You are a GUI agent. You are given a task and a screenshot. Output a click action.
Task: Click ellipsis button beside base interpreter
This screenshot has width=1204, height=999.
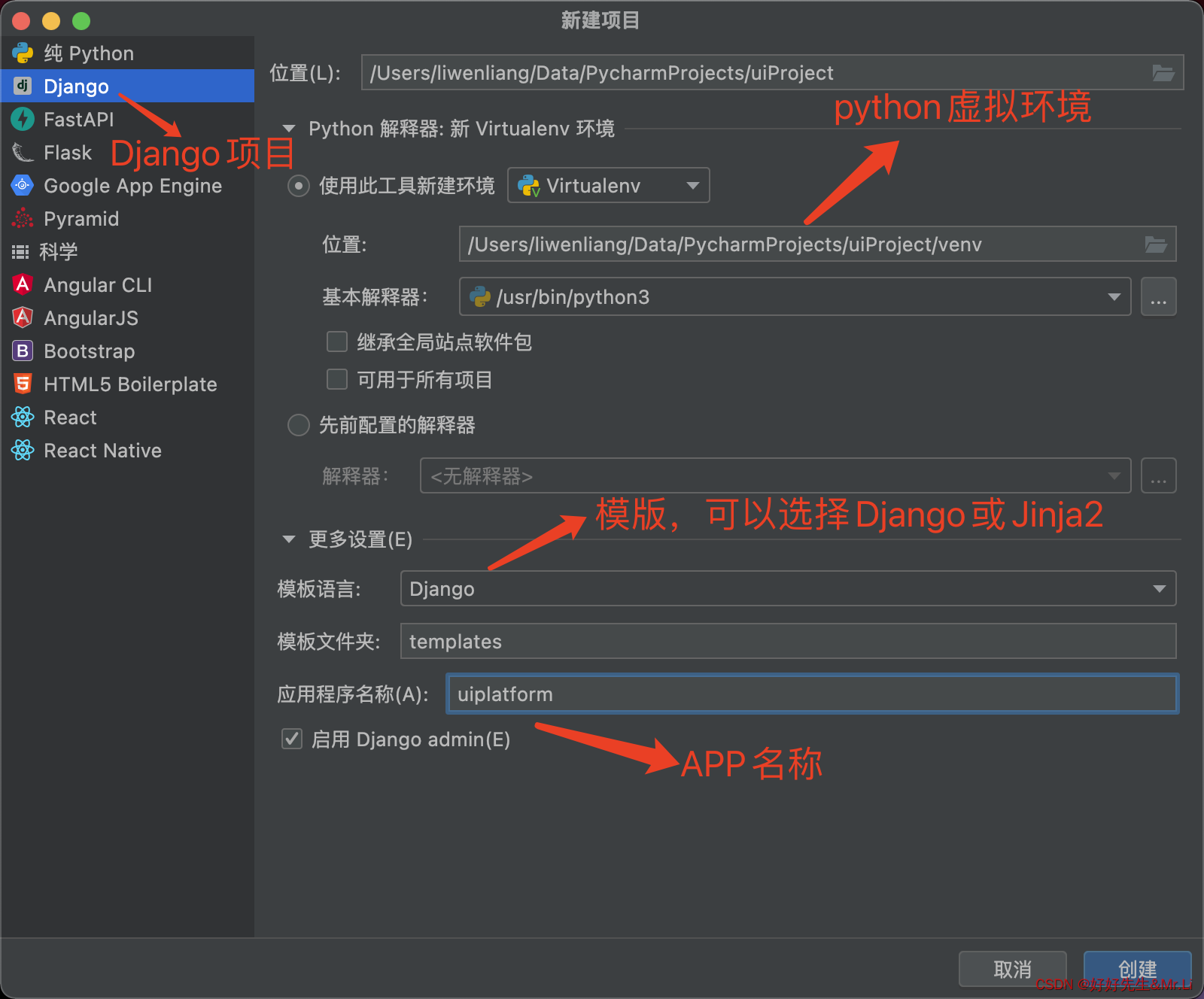tap(1159, 297)
